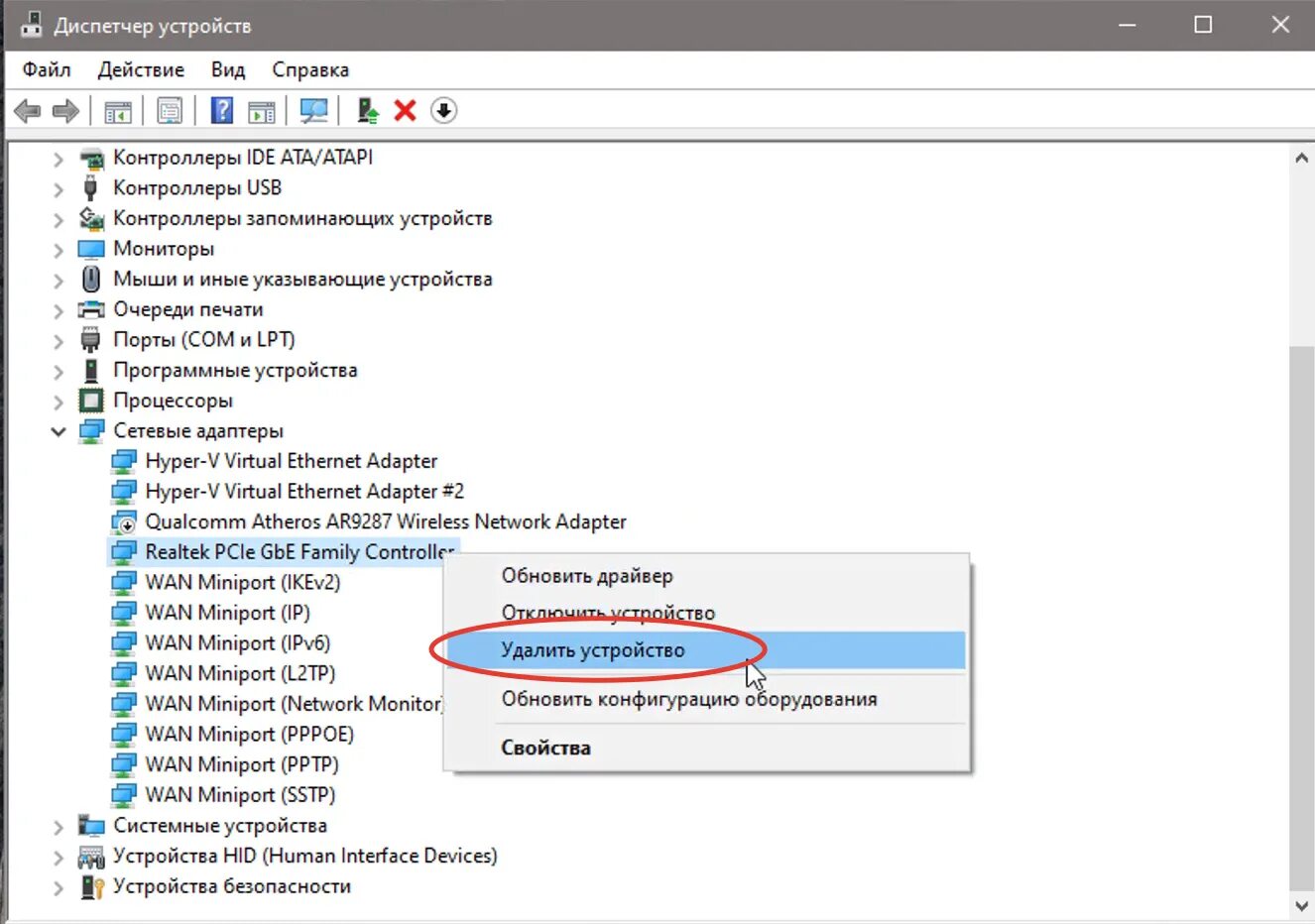This screenshot has height=924, width=1315.
Task: Open Свойства from the context menu
Action: click(x=705, y=748)
